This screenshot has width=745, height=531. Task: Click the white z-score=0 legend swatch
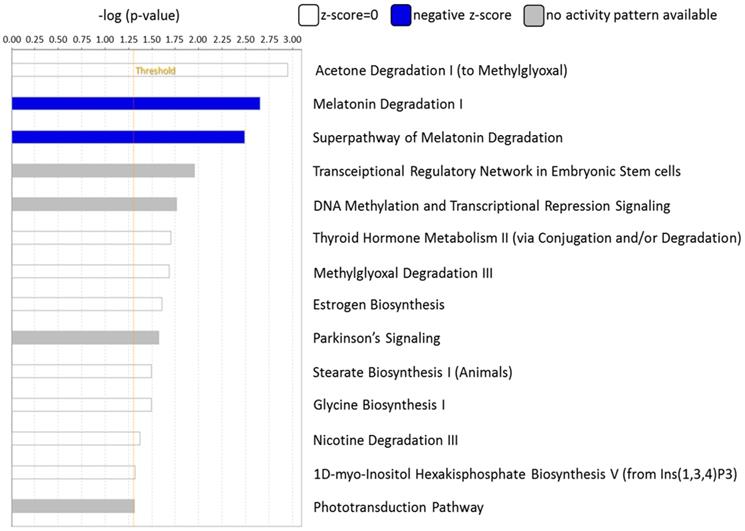coord(308,15)
